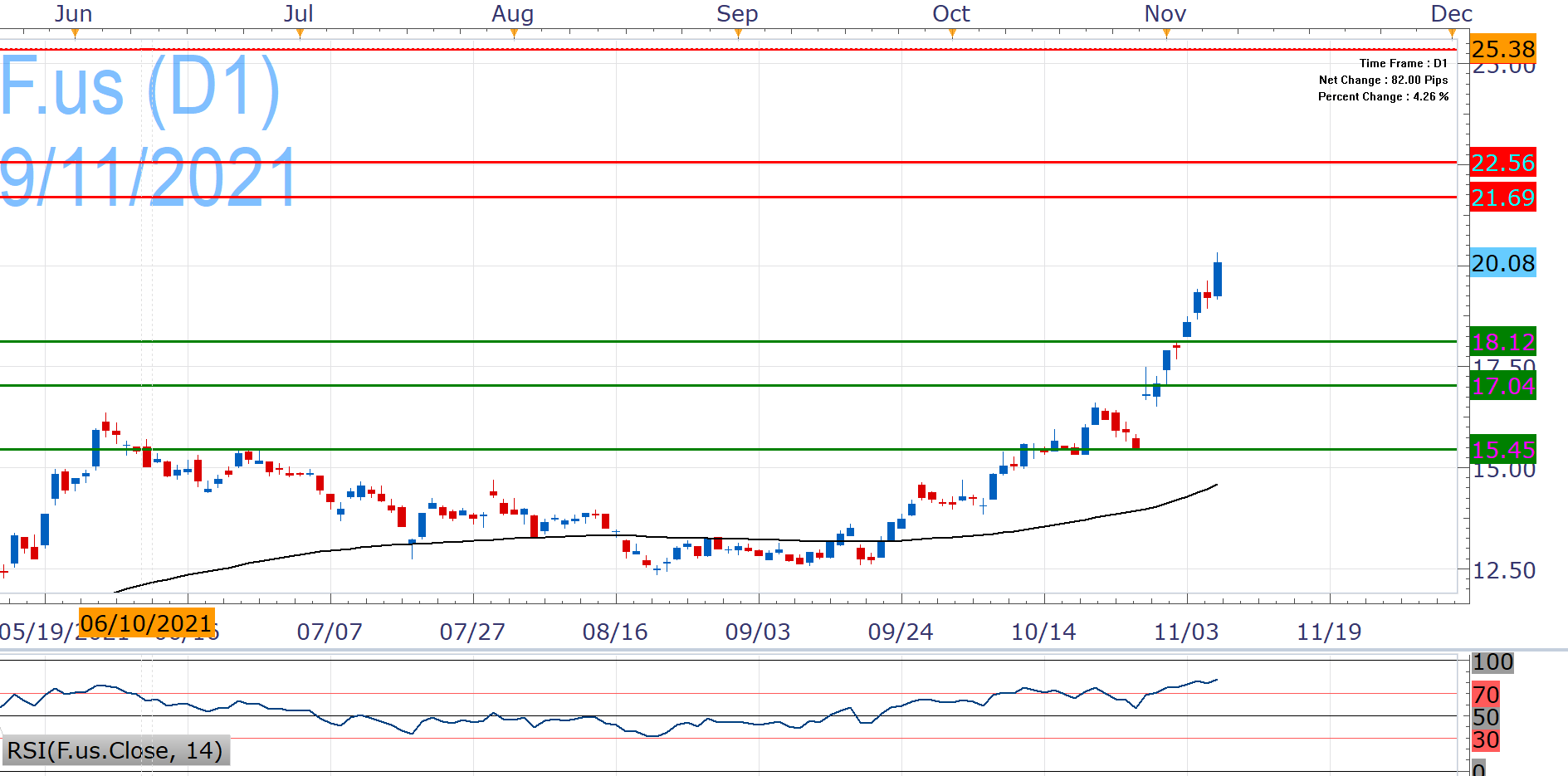Image resolution: width=1568 pixels, height=776 pixels.
Task: Click the RSI 50 midline level label
Action: click(1485, 717)
